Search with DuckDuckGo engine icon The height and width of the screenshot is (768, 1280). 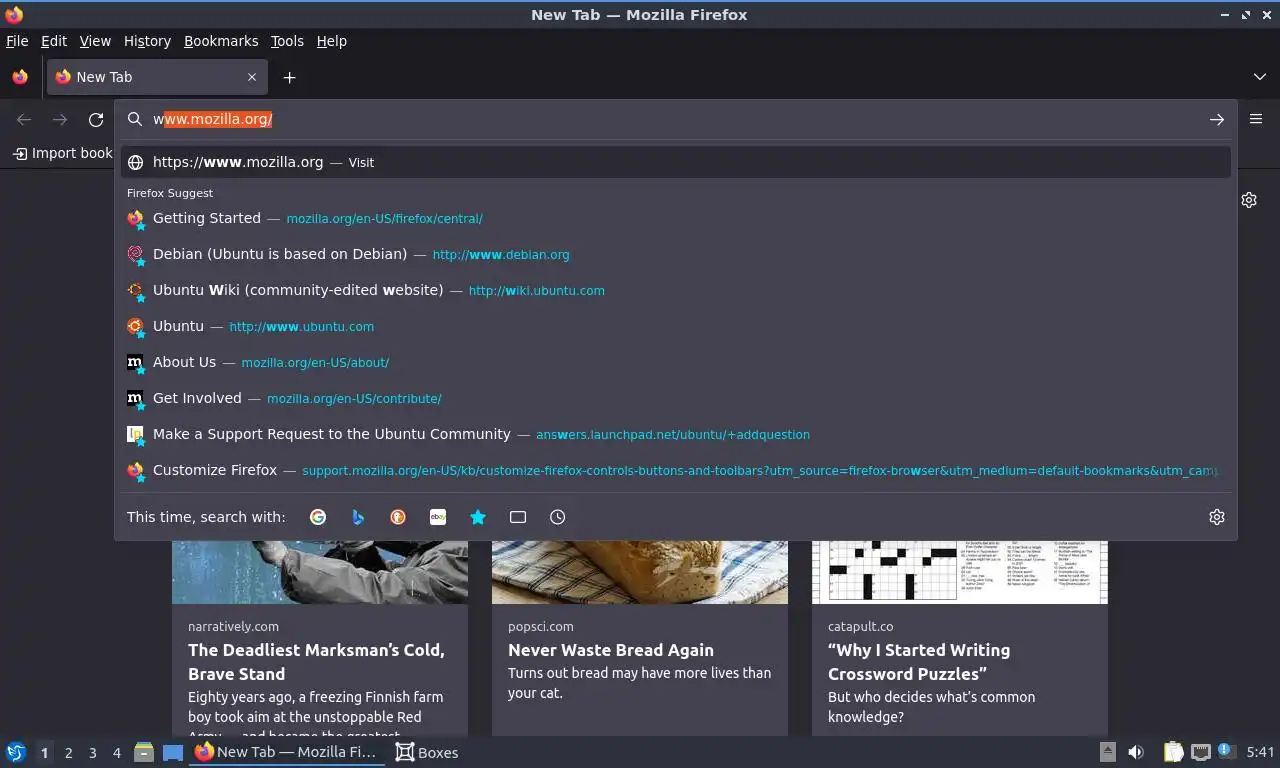pos(398,517)
